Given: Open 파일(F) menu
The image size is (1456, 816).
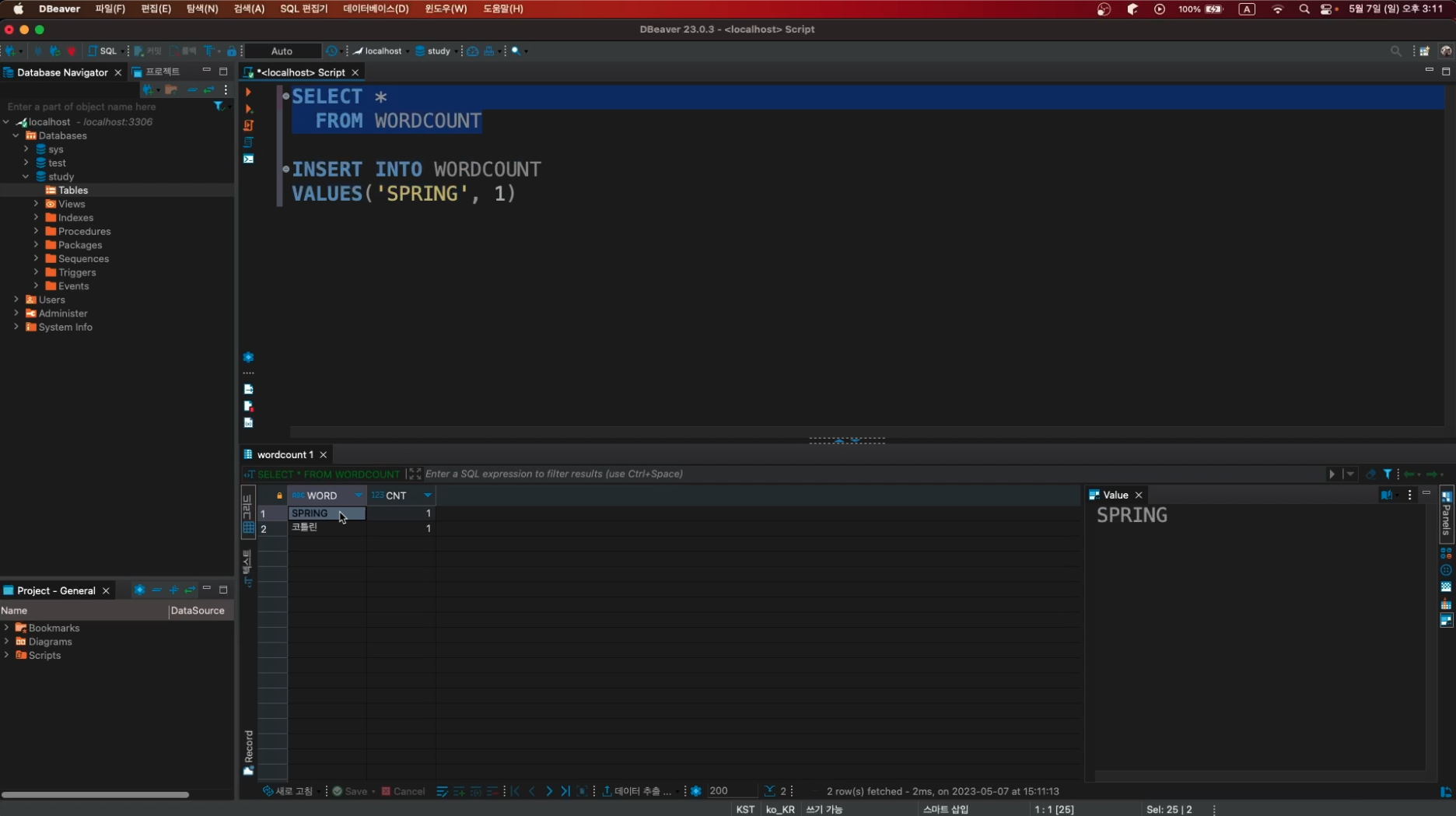Looking at the screenshot, I should [x=110, y=9].
